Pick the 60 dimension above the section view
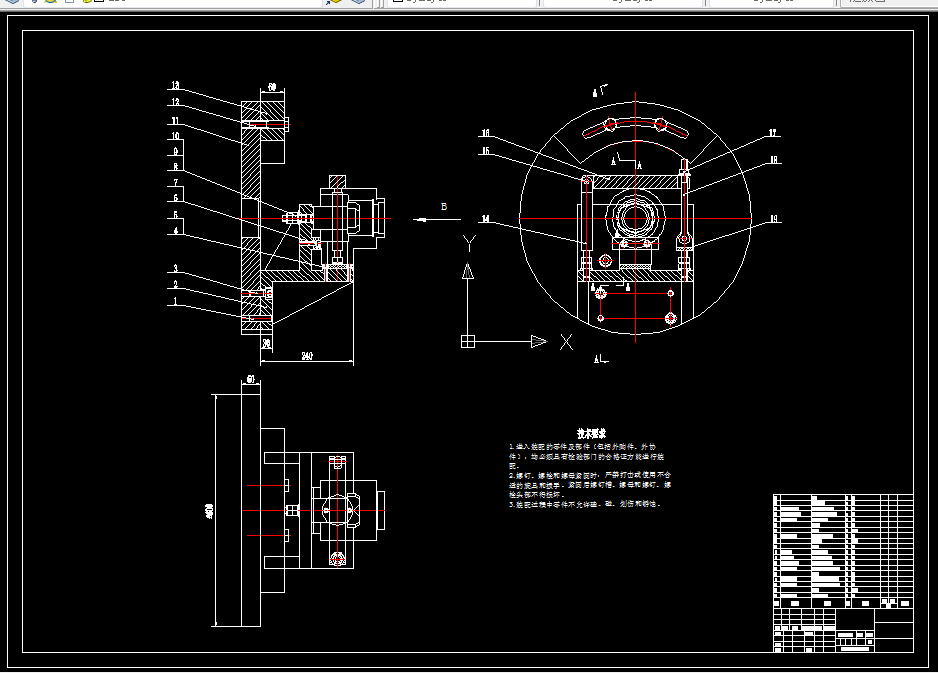 pyautogui.click(x=272, y=87)
